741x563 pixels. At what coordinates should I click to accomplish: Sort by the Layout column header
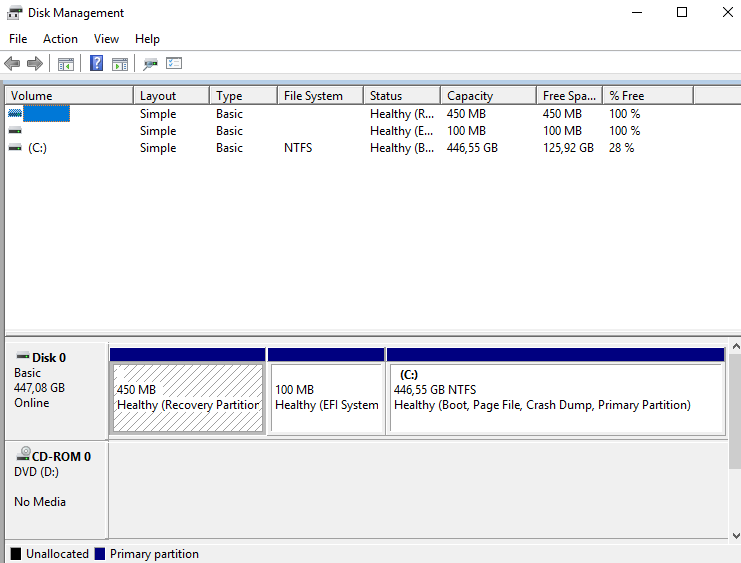pyautogui.click(x=172, y=95)
